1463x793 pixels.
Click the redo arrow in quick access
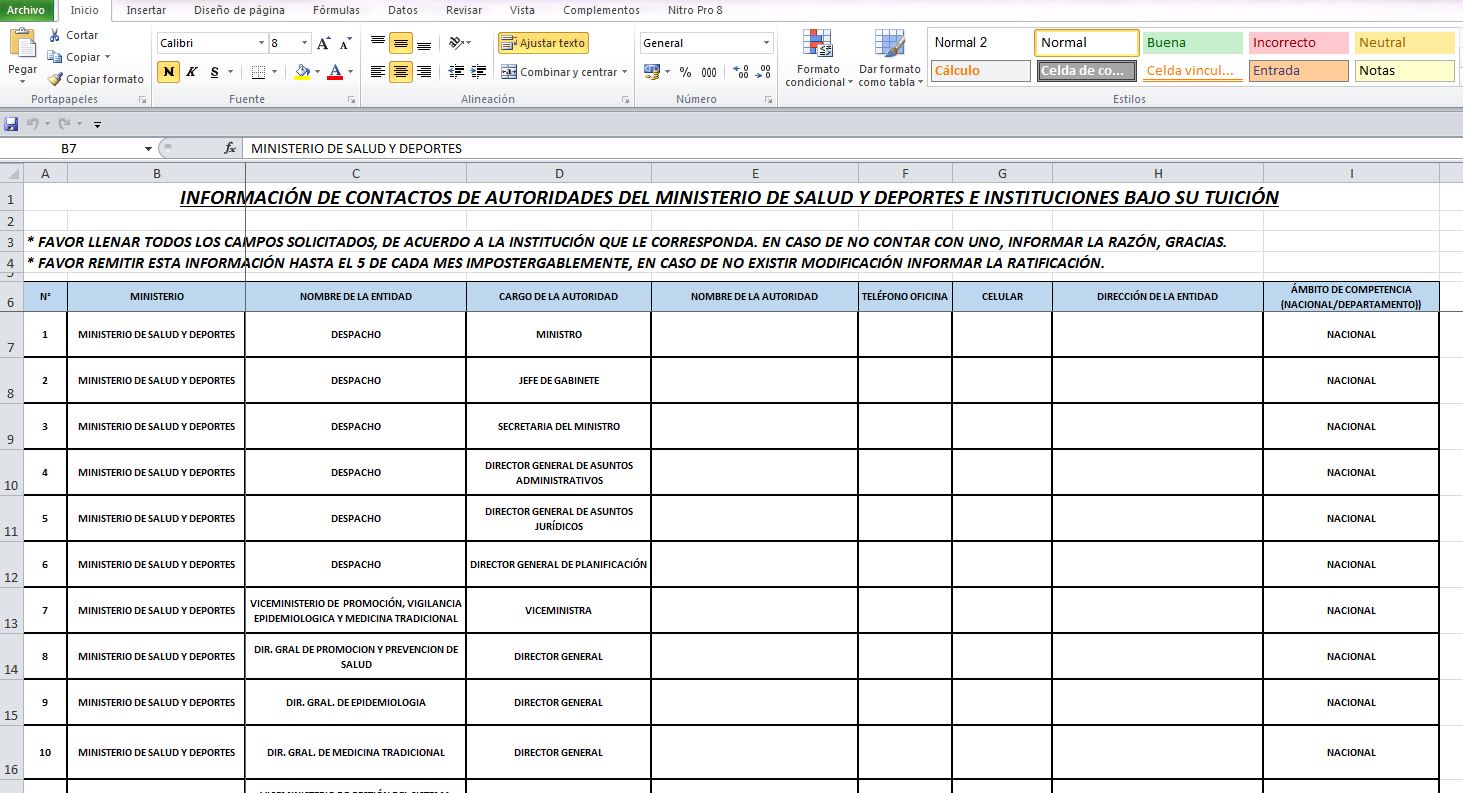[x=64, y=124]
